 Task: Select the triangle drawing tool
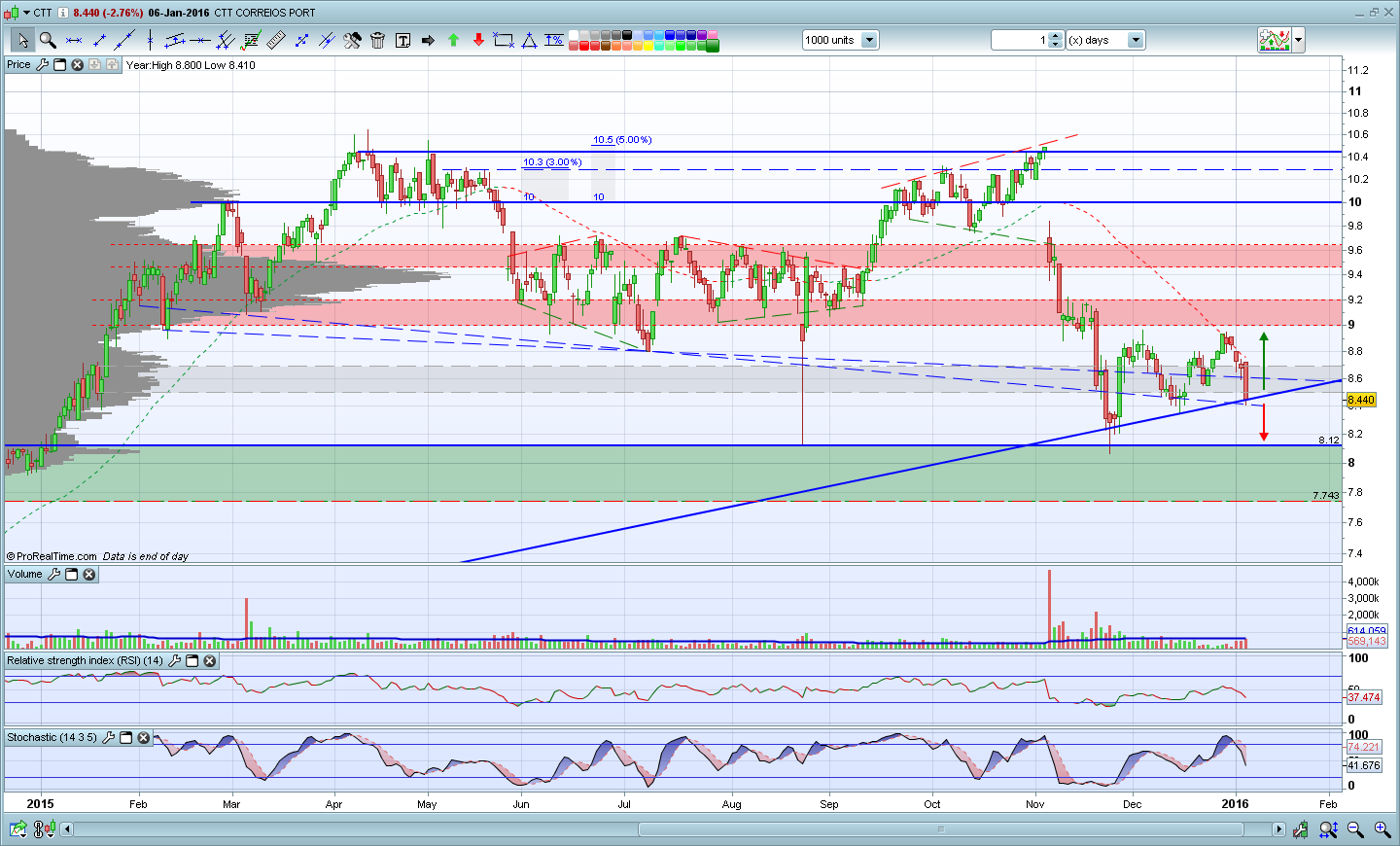pyautogui.click(x=529, y=40)
